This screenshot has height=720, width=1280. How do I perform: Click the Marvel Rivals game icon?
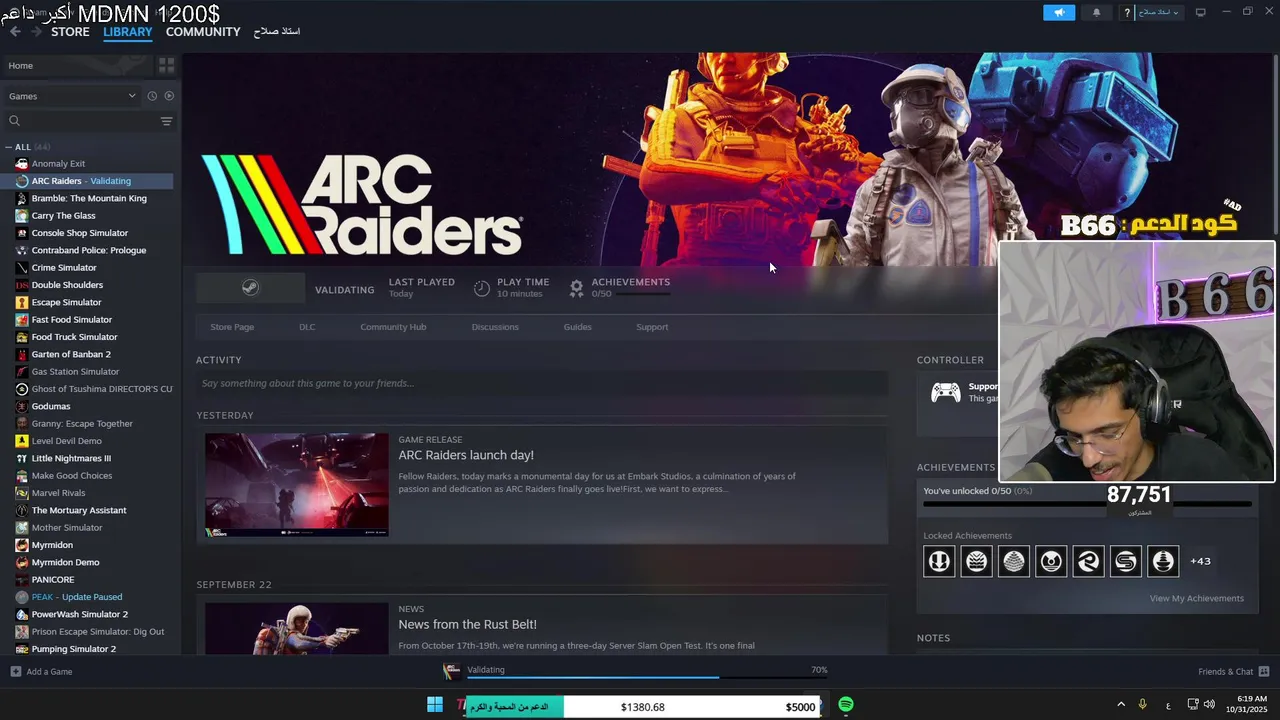pyautogui.click(x=22, y=493)
